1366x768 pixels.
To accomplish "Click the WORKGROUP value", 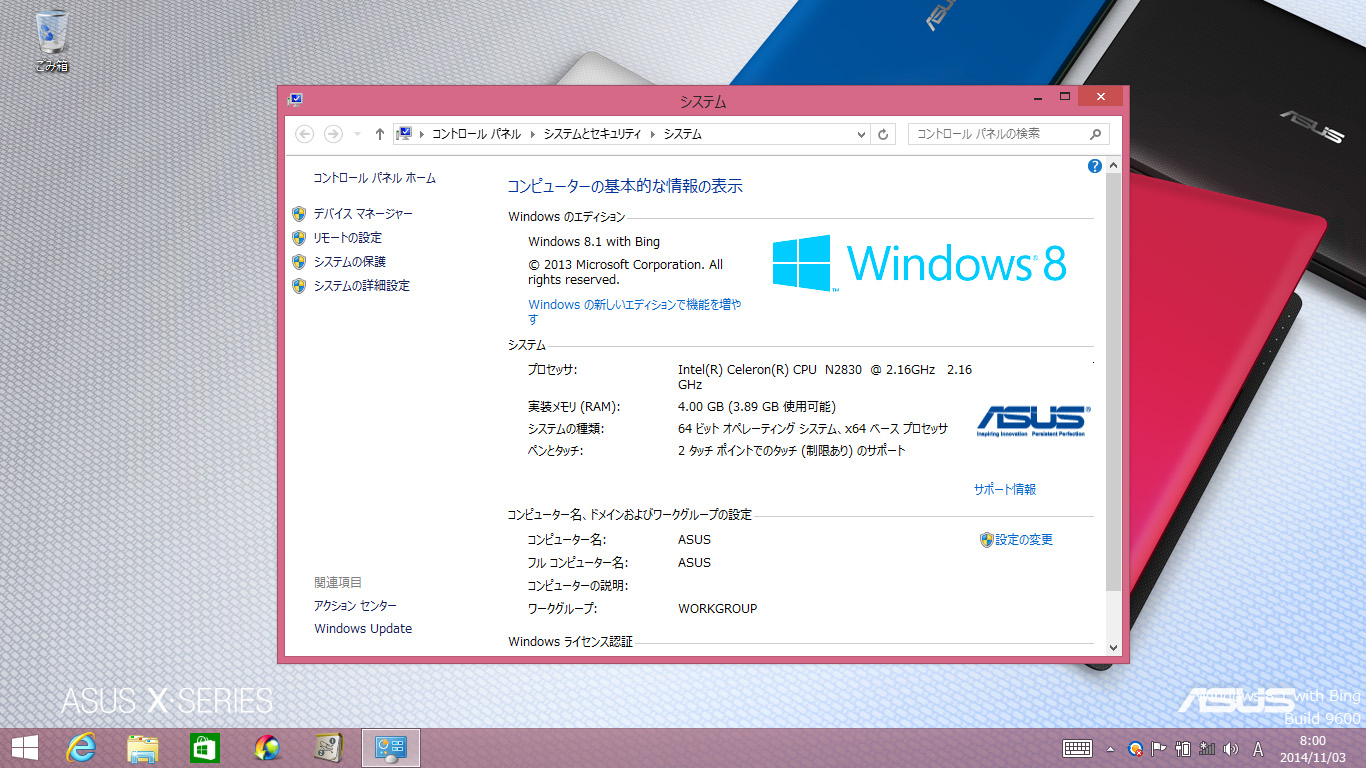I will 718,609.
